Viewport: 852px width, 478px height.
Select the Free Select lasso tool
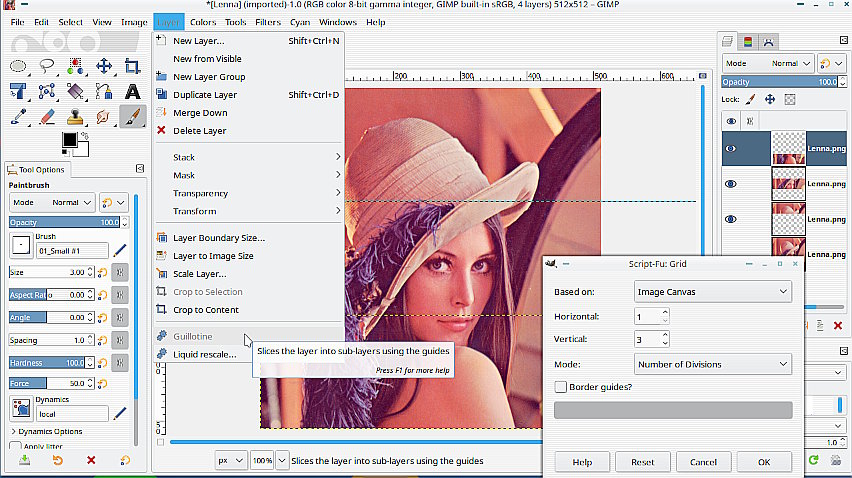47,67
